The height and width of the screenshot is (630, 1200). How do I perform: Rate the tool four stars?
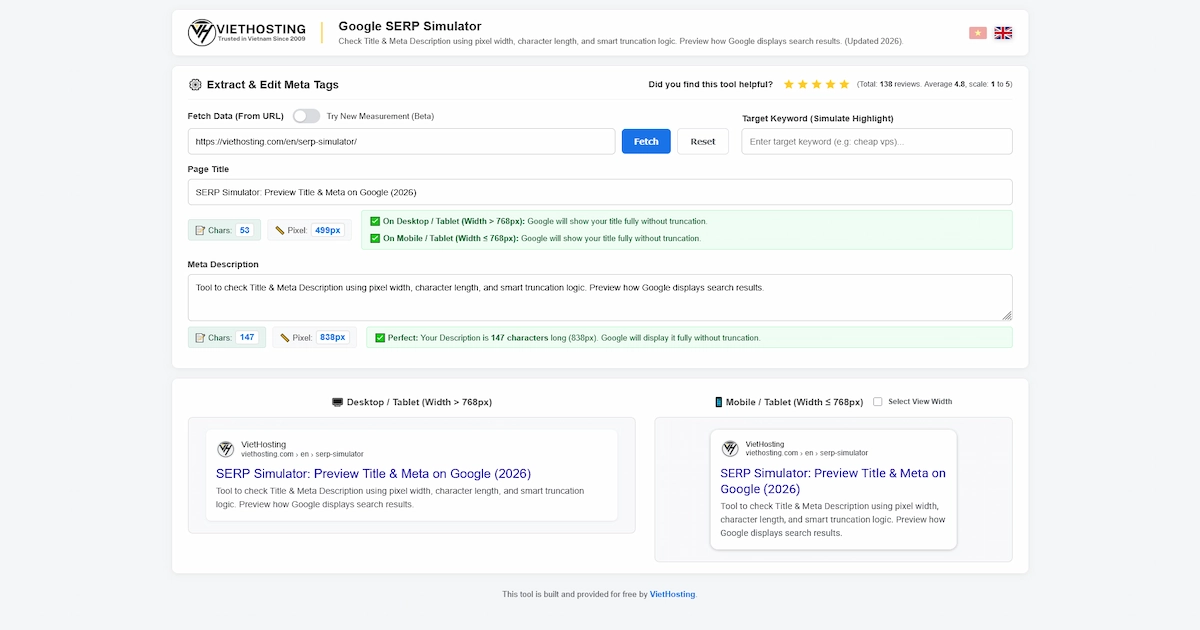pyautogui.click(x=830, y=85)
